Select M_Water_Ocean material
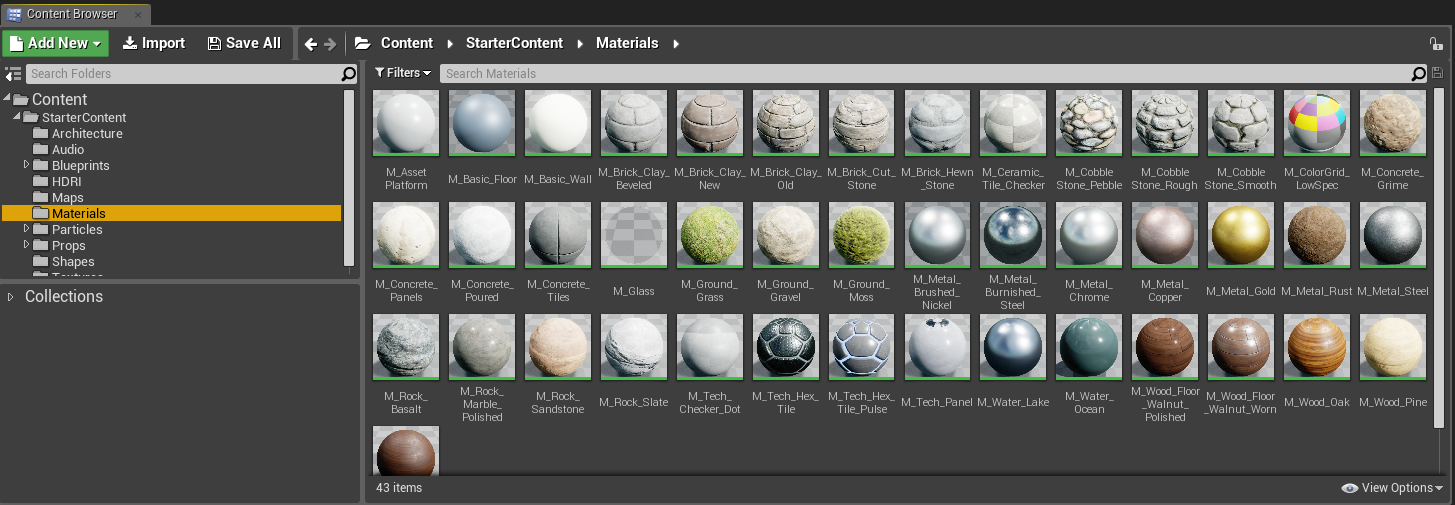1455x505 pixels. coord(1089,365)
